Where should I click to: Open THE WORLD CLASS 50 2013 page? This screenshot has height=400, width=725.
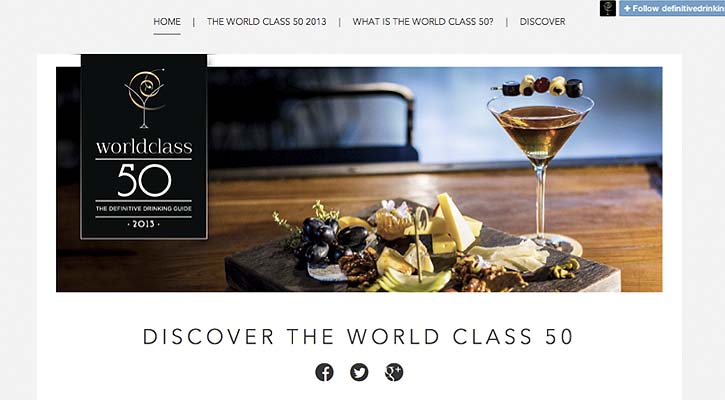point(266,22)
